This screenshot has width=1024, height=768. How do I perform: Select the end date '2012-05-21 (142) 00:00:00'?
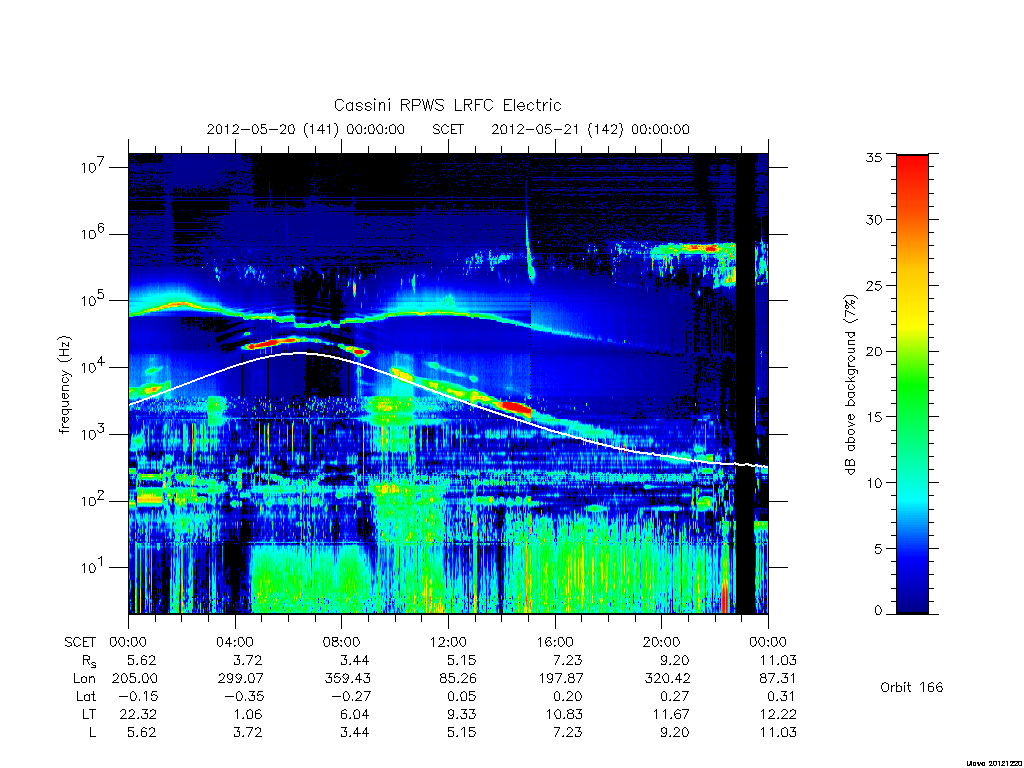(x=590, y=129)
